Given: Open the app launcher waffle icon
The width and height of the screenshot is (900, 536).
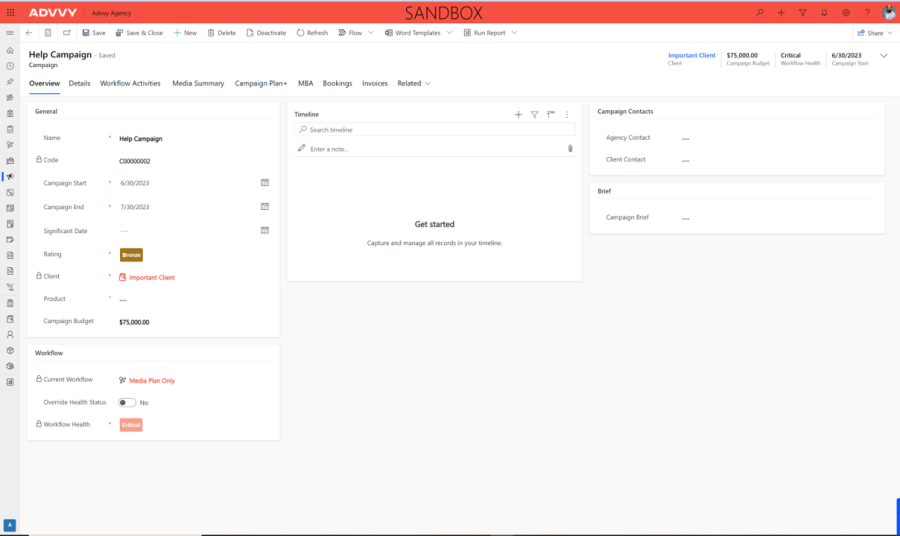Looking at the screenshot, I should point(10,12).
